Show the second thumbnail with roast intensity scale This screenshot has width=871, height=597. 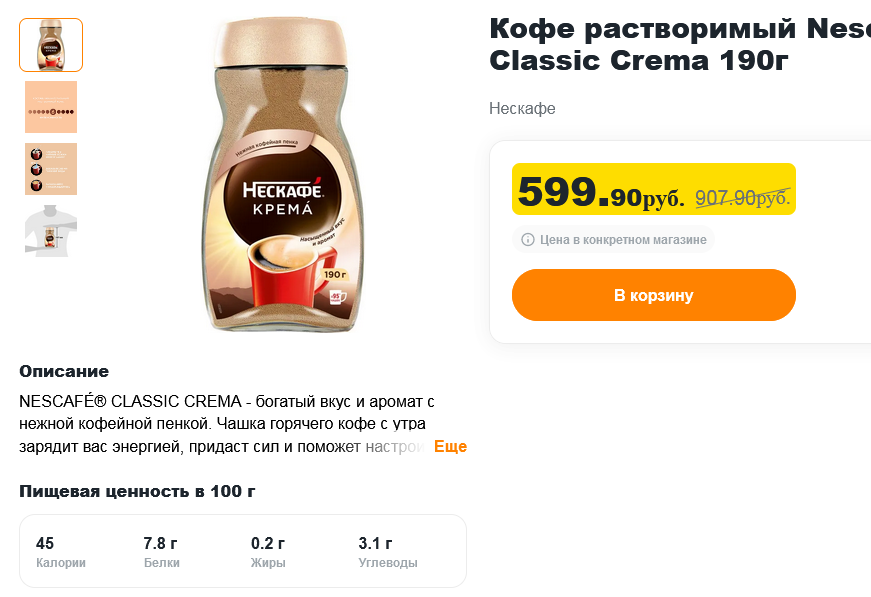[x=51, y=107]
